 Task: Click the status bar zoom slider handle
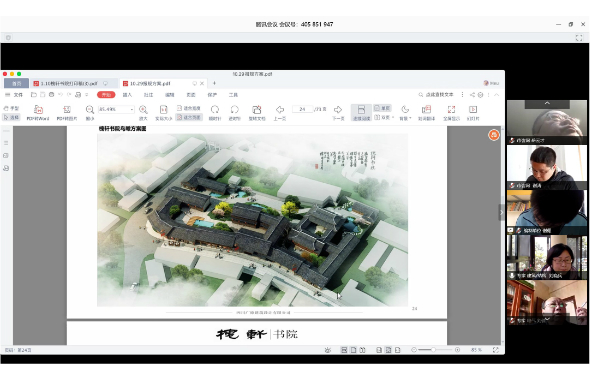[x=433, y=350]
